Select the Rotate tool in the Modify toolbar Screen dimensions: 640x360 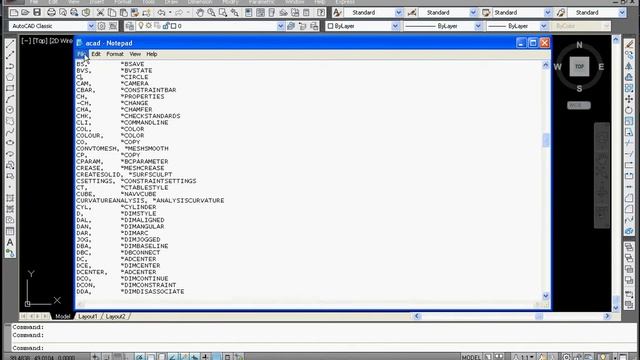tap(629, 110)
